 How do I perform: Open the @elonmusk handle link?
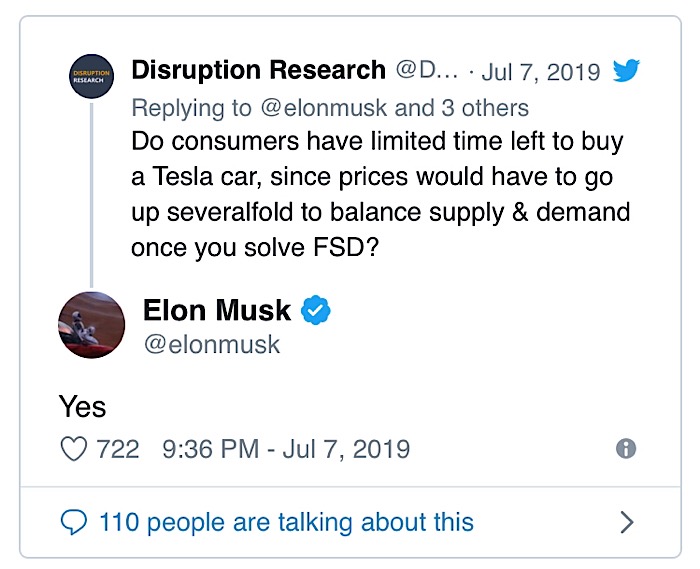click(x=212, y=345)
